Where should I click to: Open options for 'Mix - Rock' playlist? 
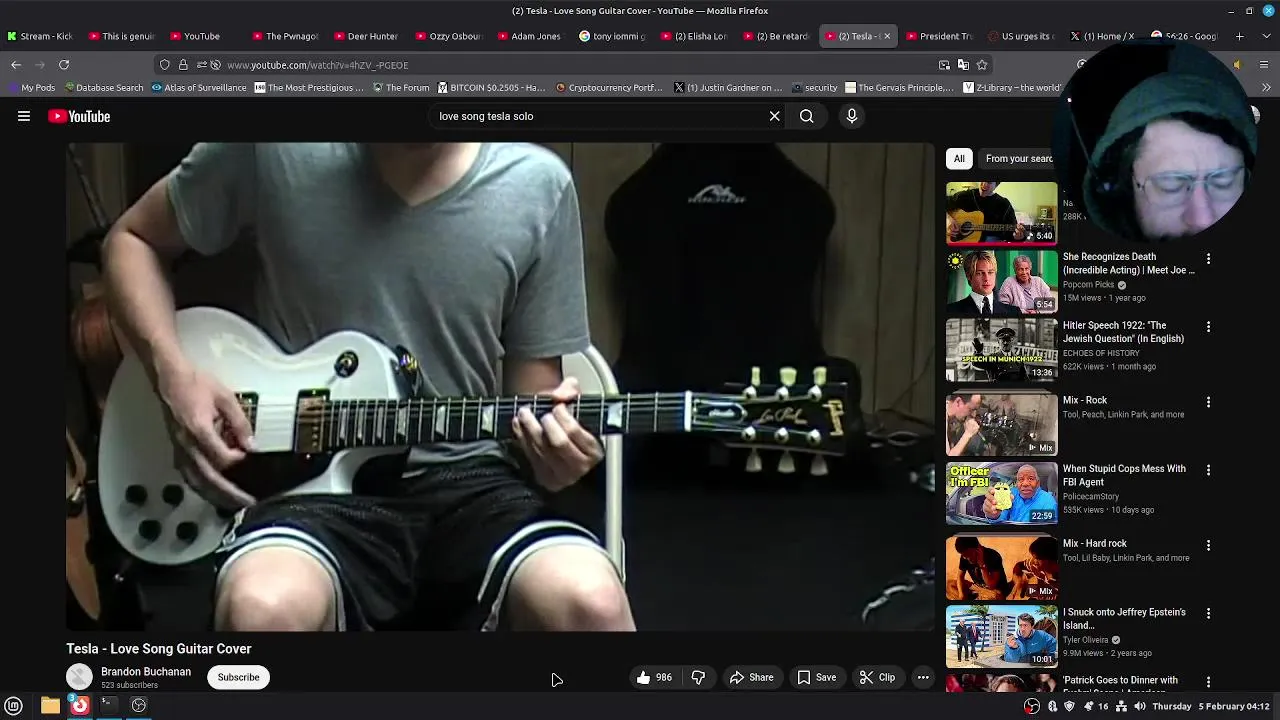tap(1208, 402)
